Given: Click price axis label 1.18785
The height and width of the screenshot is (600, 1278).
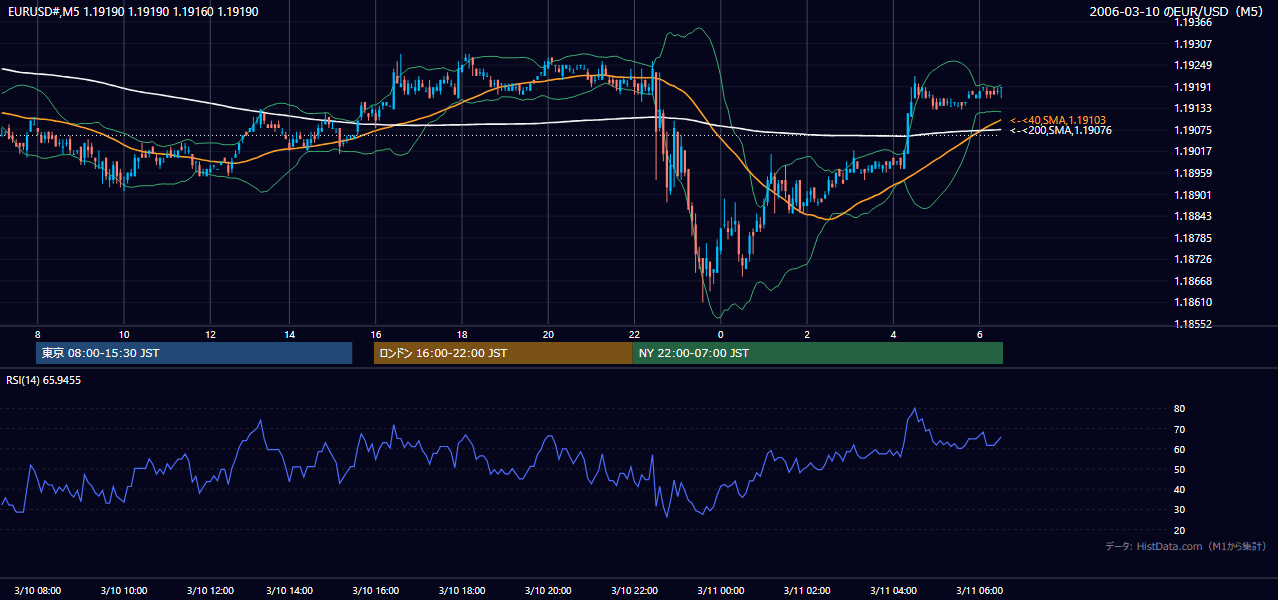Looking at the screenshot, I should (1193, 238).
